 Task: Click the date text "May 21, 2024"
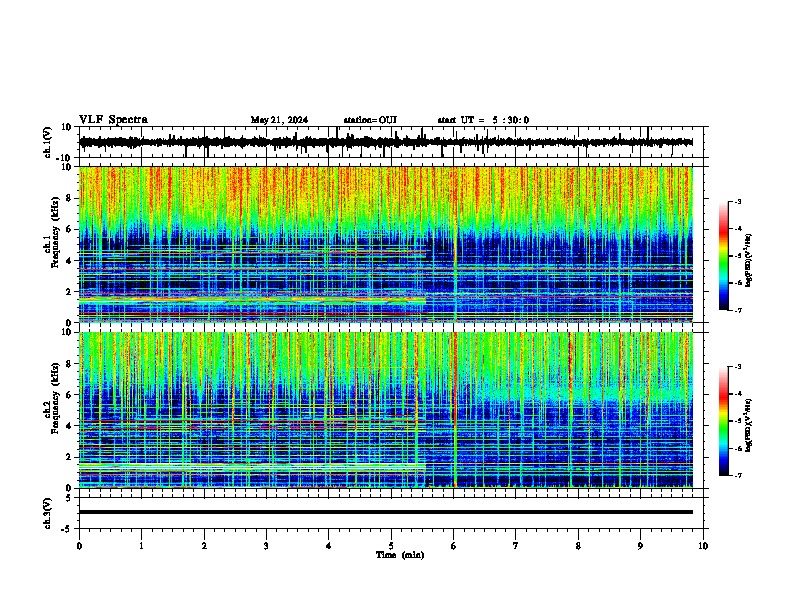[x=279, y=120]
